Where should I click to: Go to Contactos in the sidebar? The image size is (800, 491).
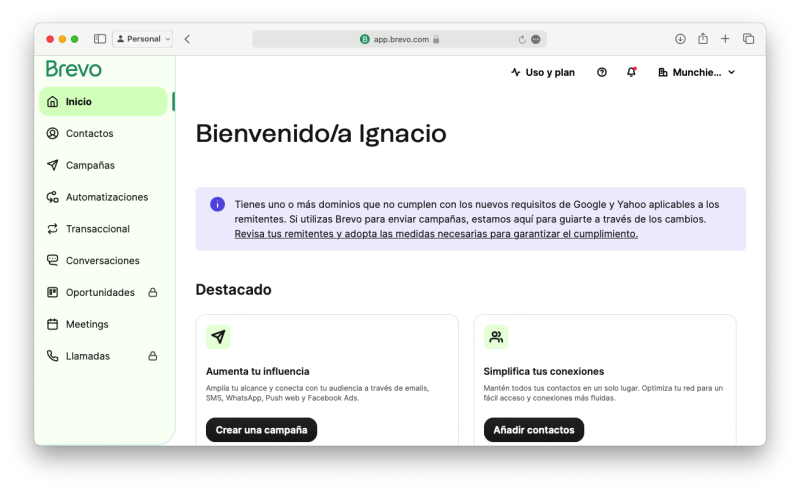click(x=103, y=133)
